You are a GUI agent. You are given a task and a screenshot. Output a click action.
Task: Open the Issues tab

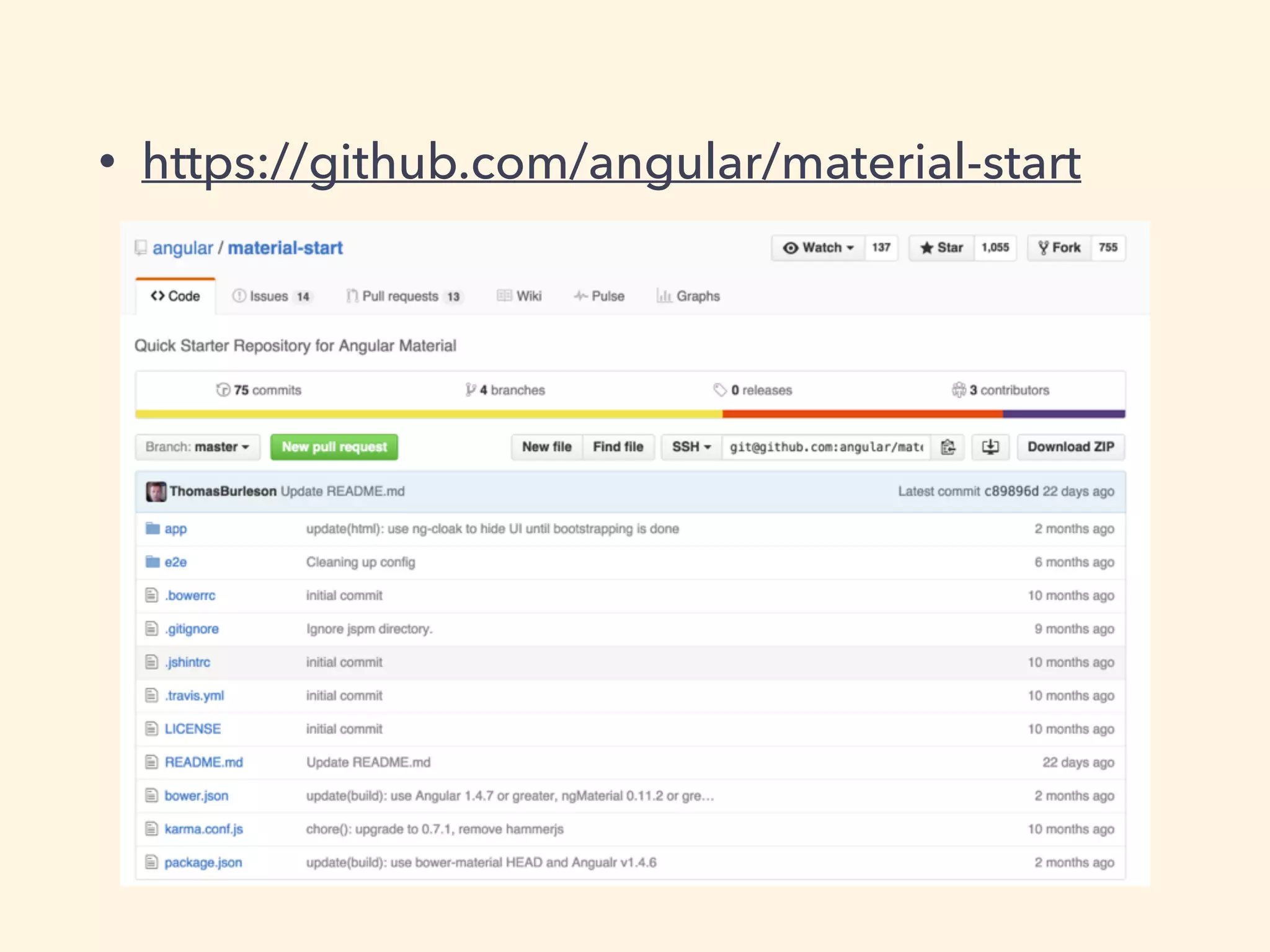point(271,296)
